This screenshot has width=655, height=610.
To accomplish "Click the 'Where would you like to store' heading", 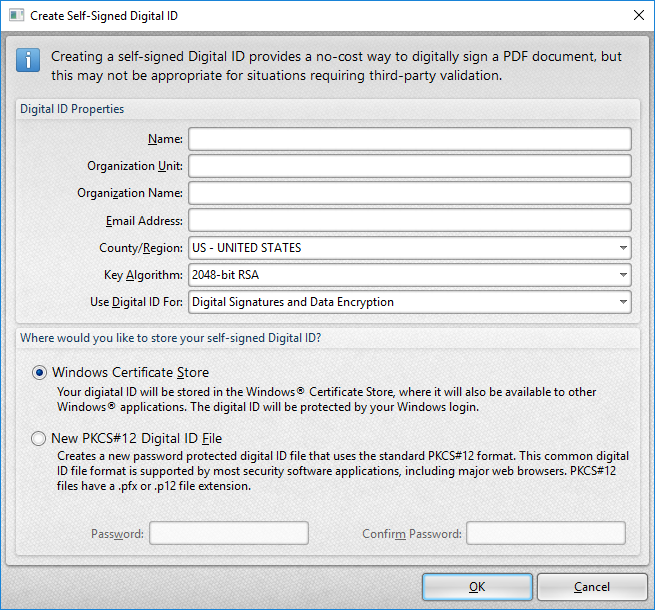I will pos(170,338).
